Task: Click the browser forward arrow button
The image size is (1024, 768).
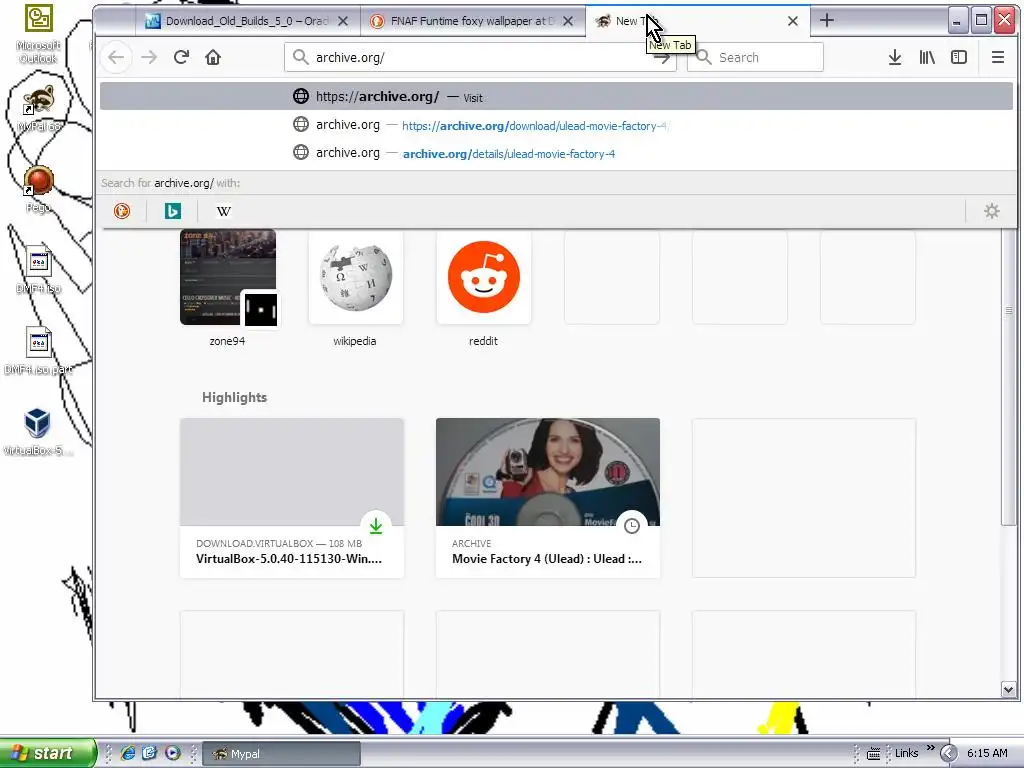Action: pyautogui.click(x=149, y=57)
